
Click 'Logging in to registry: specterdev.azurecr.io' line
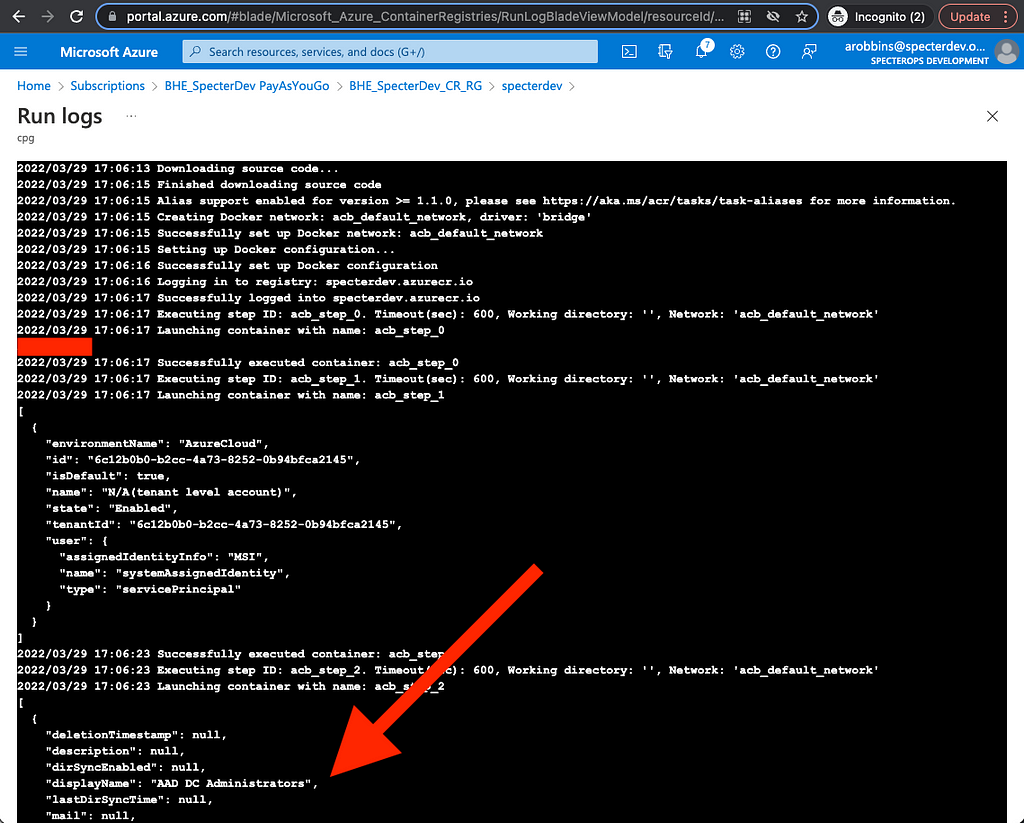tap(245, 282)
